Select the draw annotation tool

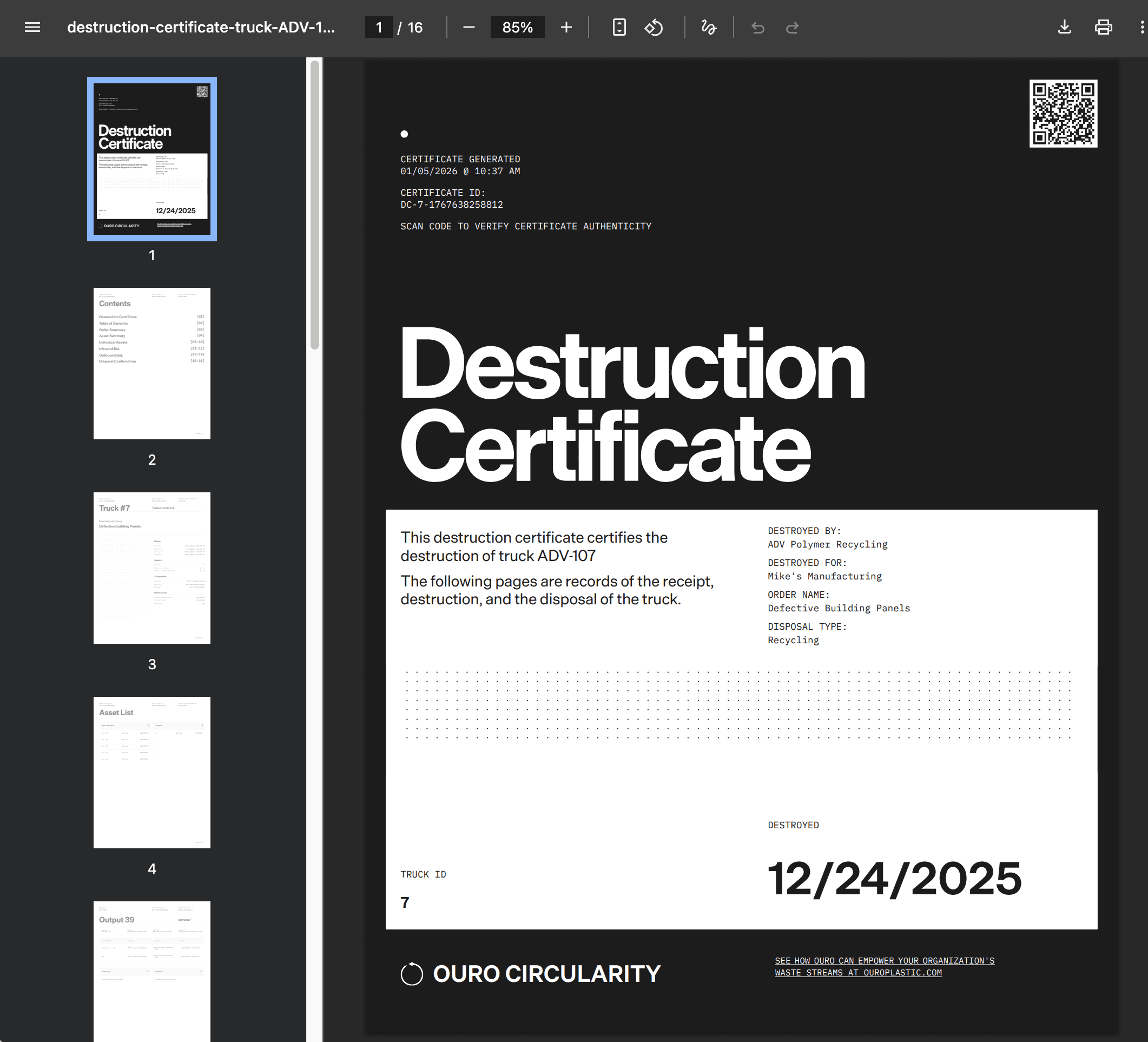708,28
